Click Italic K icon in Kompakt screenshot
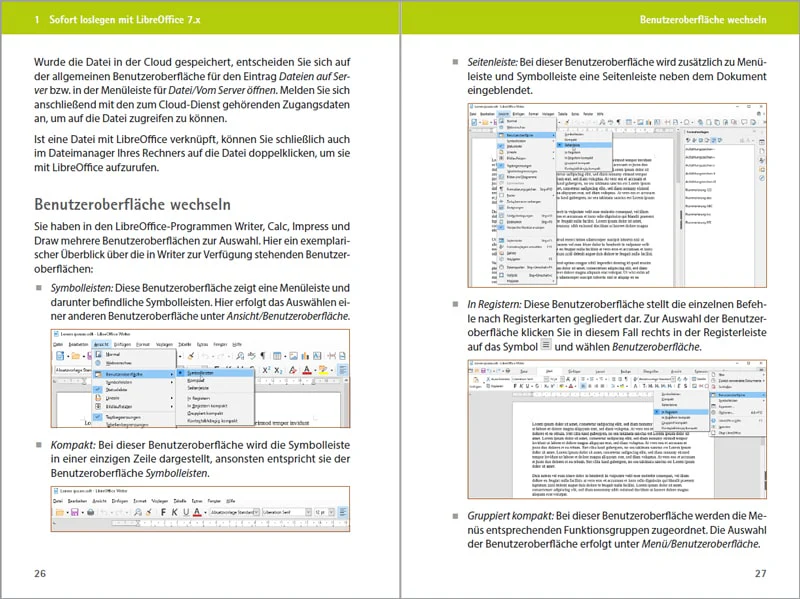Screen dimensions: 800x599 [174, 512]
